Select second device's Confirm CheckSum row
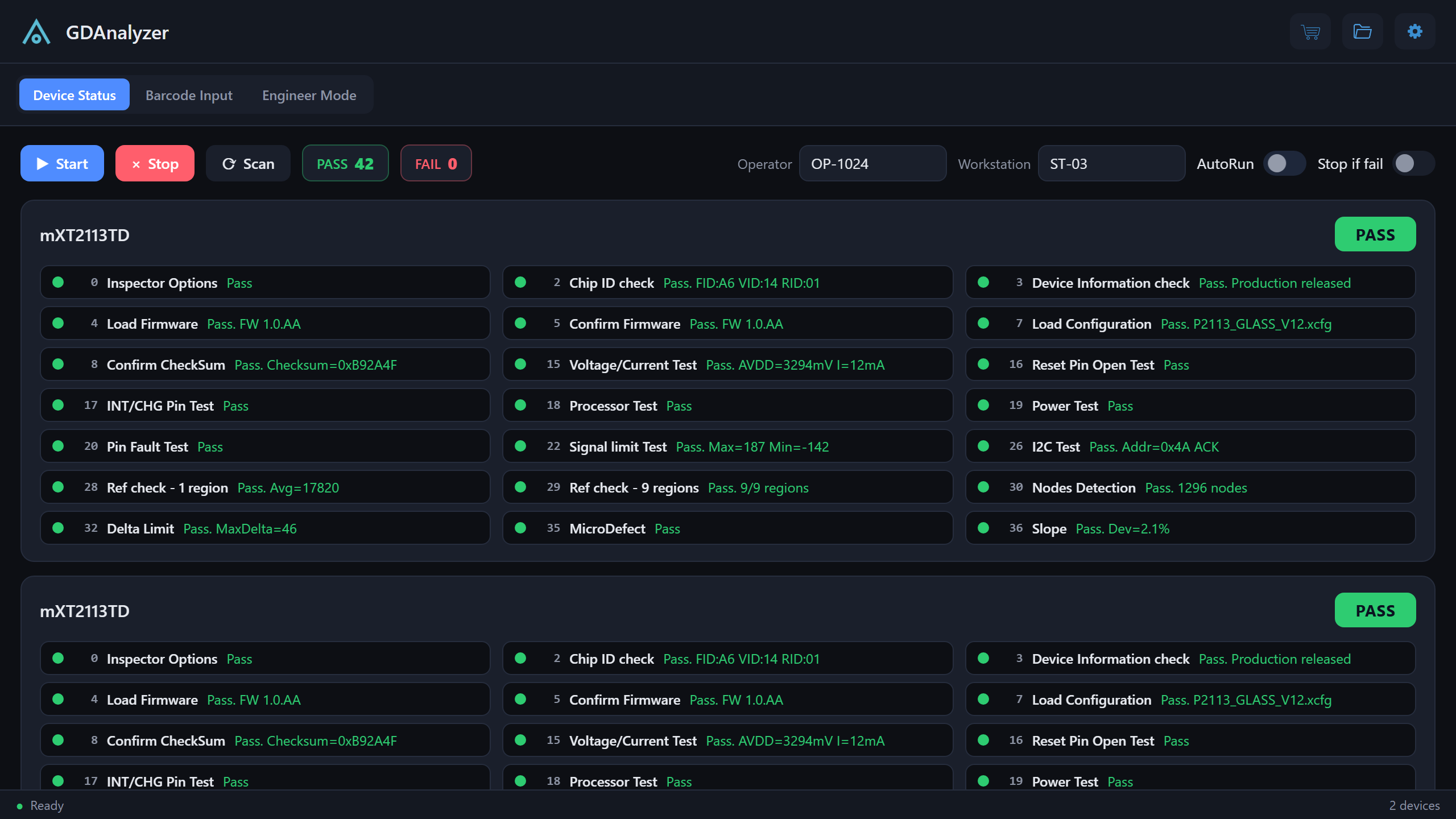This screenshot has height=819, width=1456. point(265,741)
